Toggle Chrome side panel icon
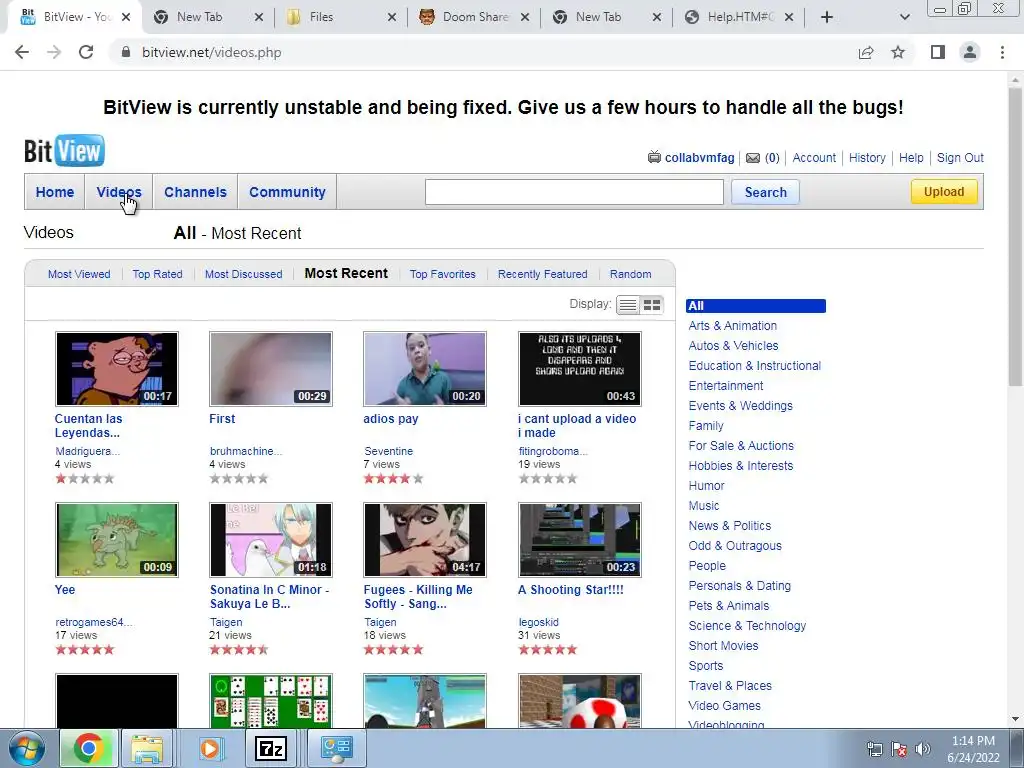 tap(938, 52)
